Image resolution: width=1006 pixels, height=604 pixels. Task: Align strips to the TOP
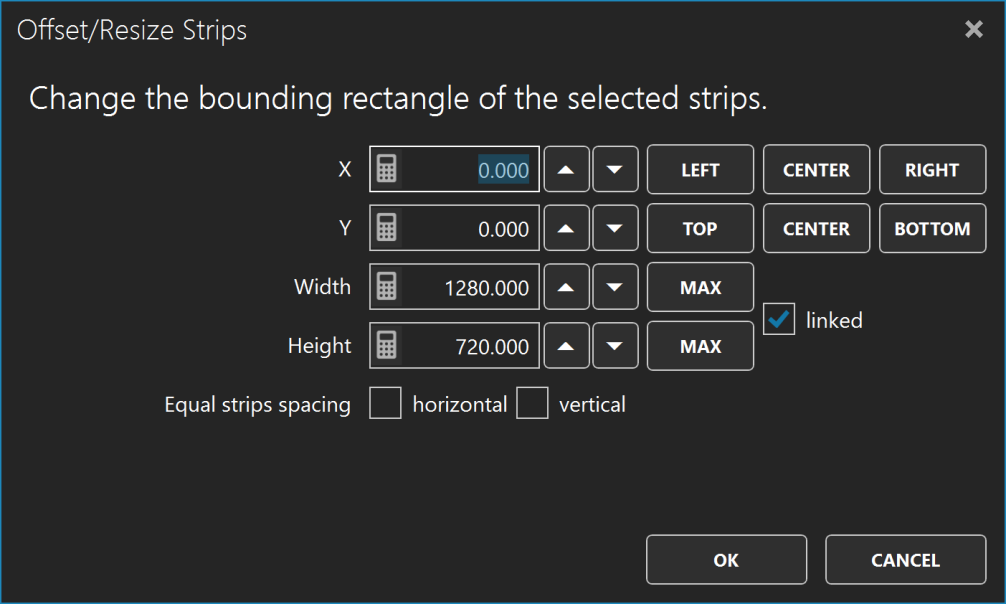pos(700,228)
